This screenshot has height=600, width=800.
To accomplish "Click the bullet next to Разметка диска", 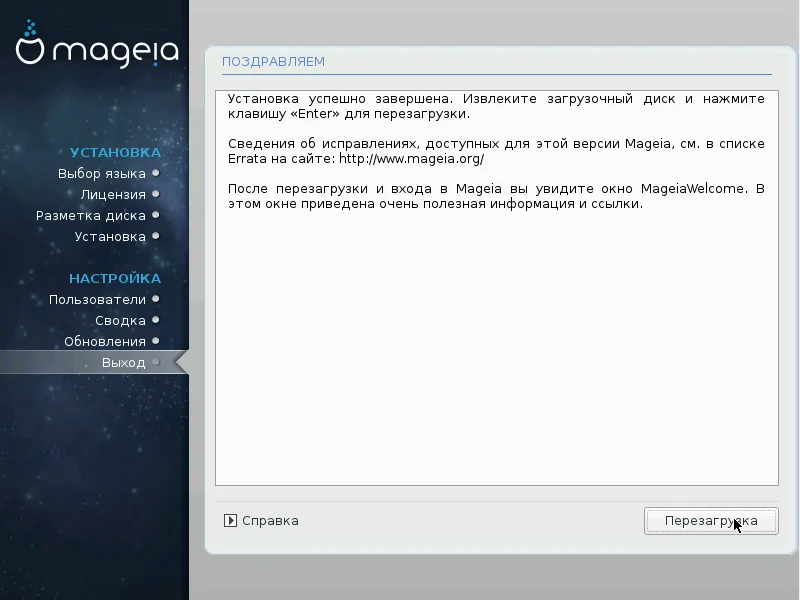I will [x=156, y=215].
